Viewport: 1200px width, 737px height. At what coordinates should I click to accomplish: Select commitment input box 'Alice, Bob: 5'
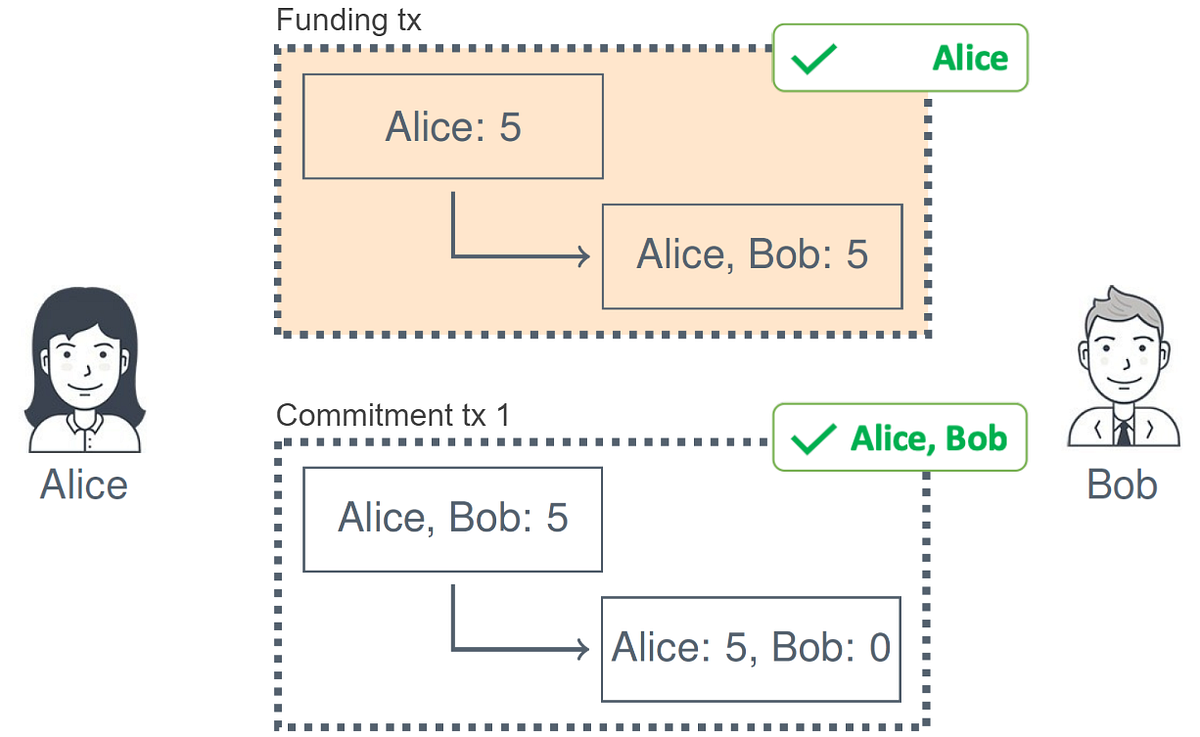point(452,519)
